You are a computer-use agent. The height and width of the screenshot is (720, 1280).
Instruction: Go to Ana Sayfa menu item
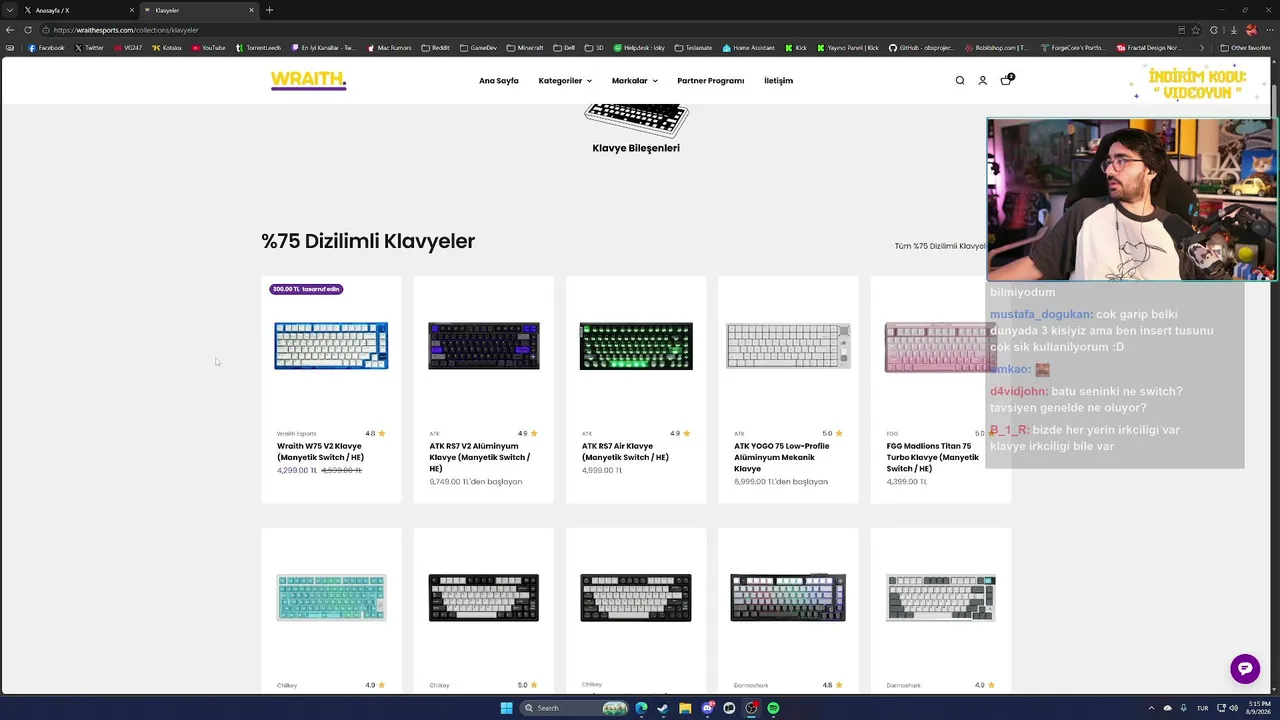498,81
